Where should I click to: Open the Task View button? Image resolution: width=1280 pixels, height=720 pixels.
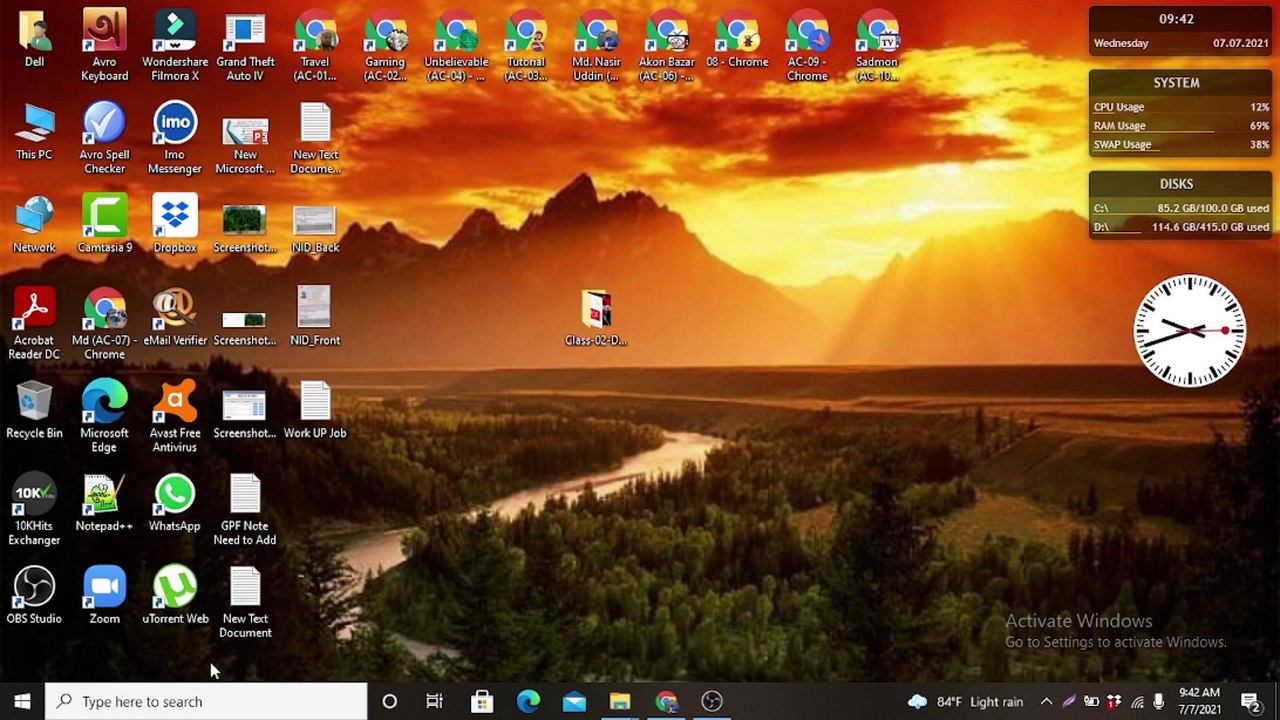434,702
